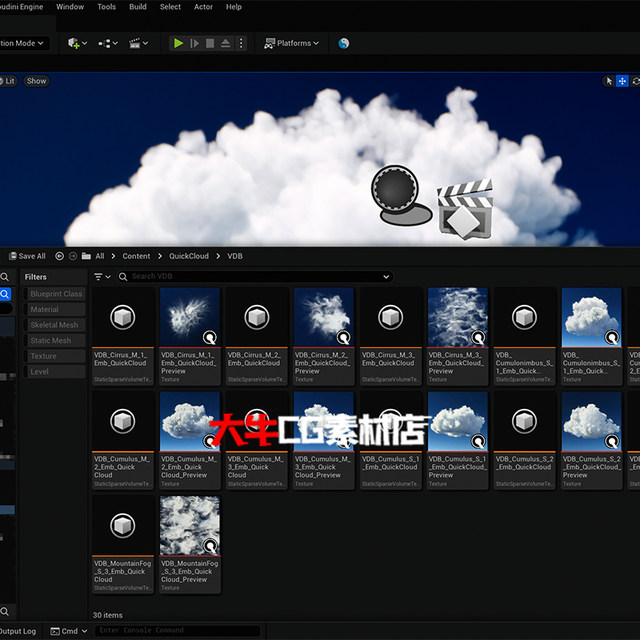The width and height of the screenshot is (640, 640).
Task: Click the magnifier icon left of Filters
Action: pos(5,277)
